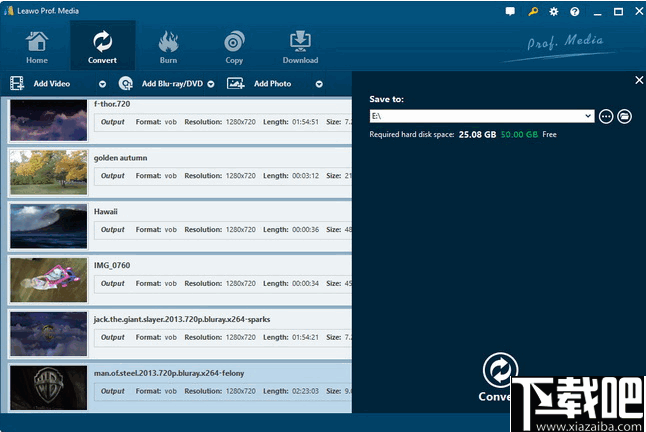Open the Home module
The image size is (646, 432).
point(37,47)
